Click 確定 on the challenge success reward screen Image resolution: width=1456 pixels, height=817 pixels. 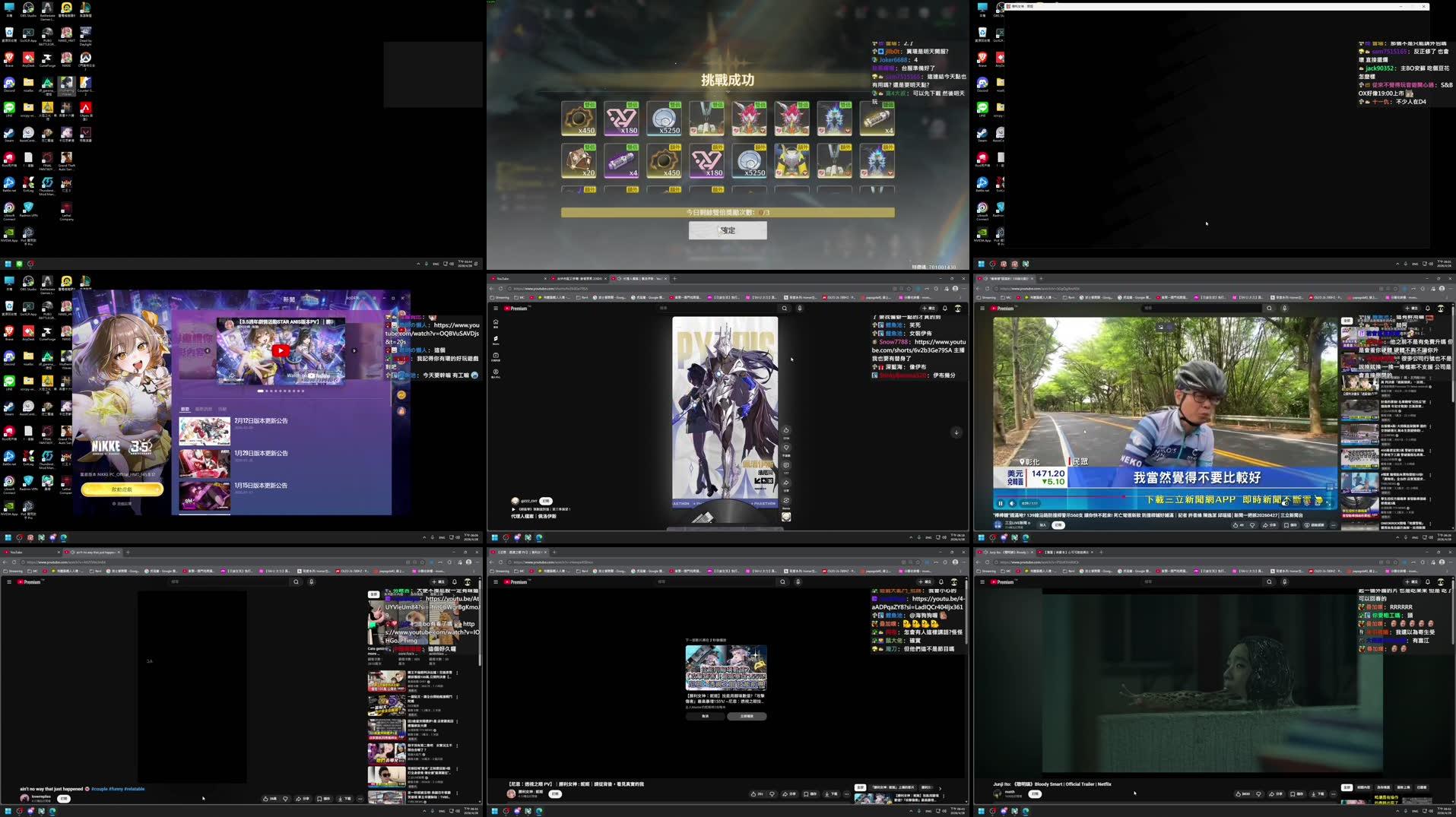pos(728,230)
